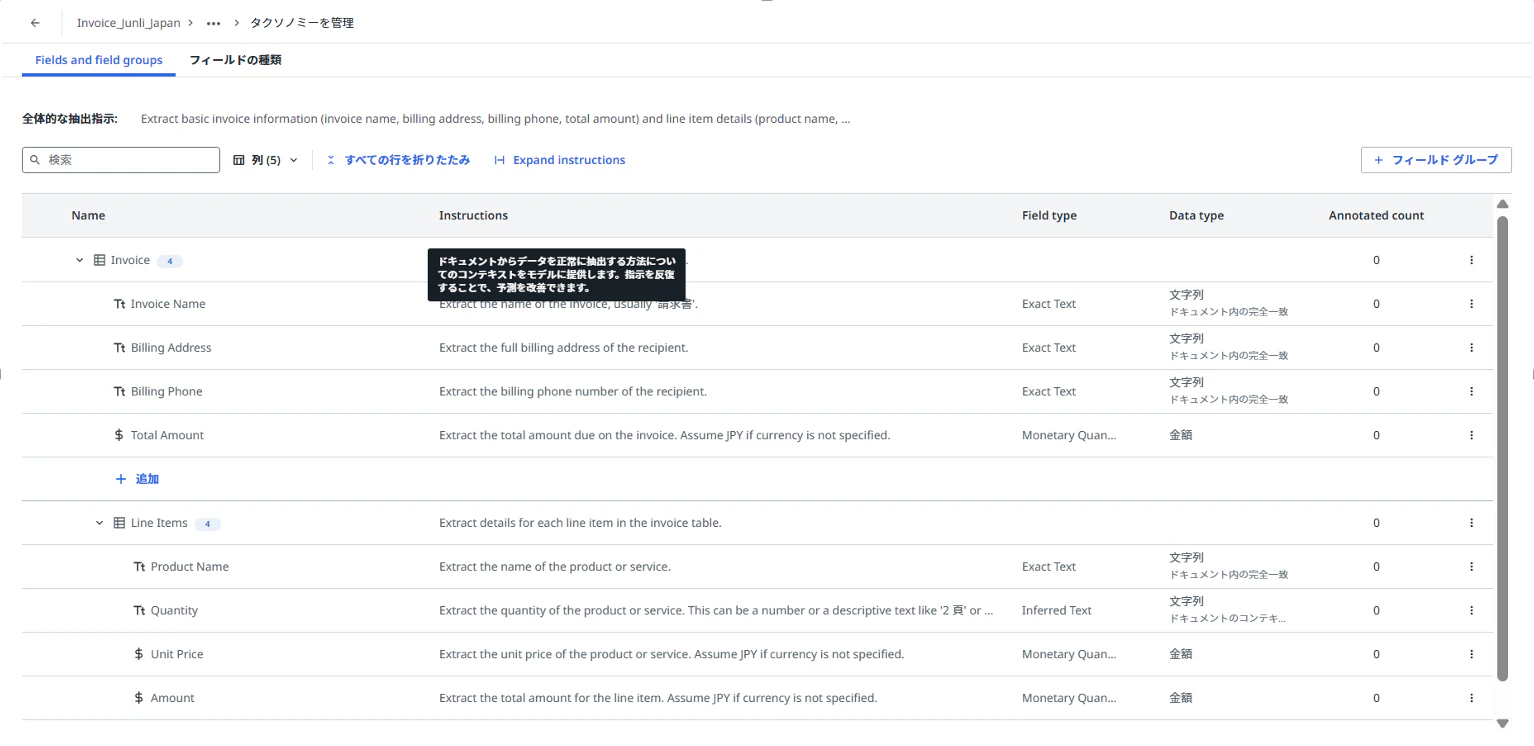1534x746 pixels.
Task: Open breadcrumb ellipsis menu
Action: 213,23
